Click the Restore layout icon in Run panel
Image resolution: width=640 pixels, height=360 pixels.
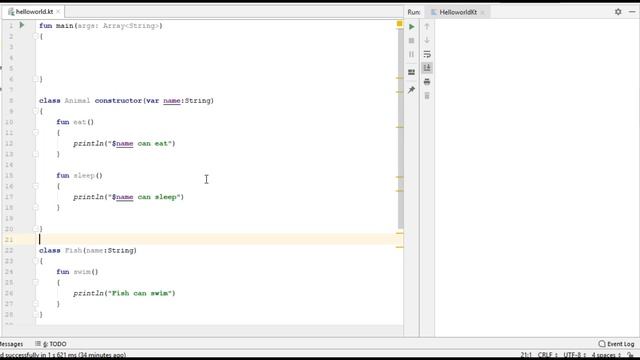tap(411, 72)
